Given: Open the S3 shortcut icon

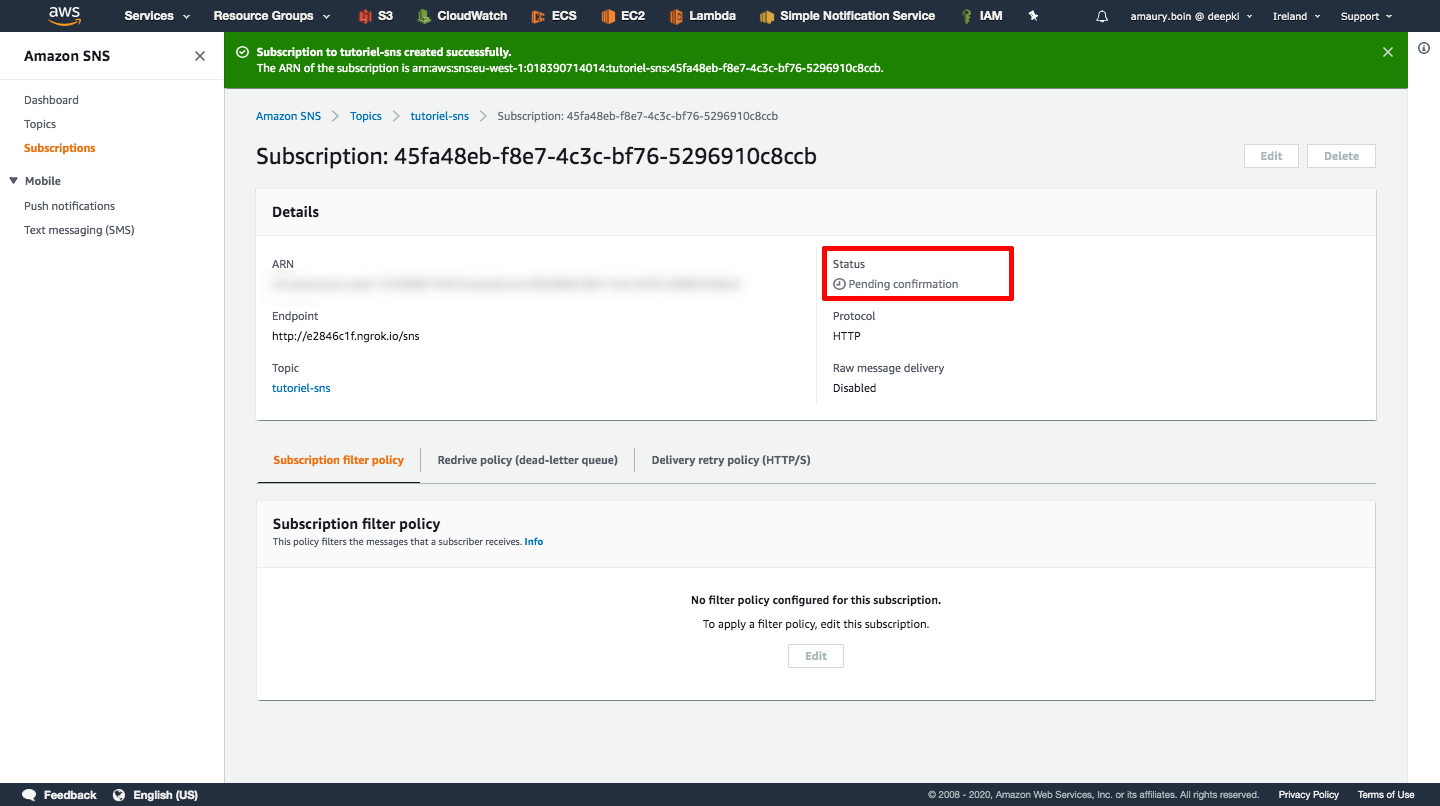Looking at the screenshot, I should [365, 16].
